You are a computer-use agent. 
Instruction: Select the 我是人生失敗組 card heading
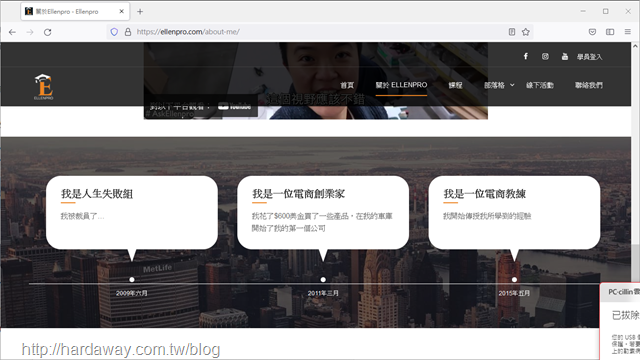coord(97,193)
